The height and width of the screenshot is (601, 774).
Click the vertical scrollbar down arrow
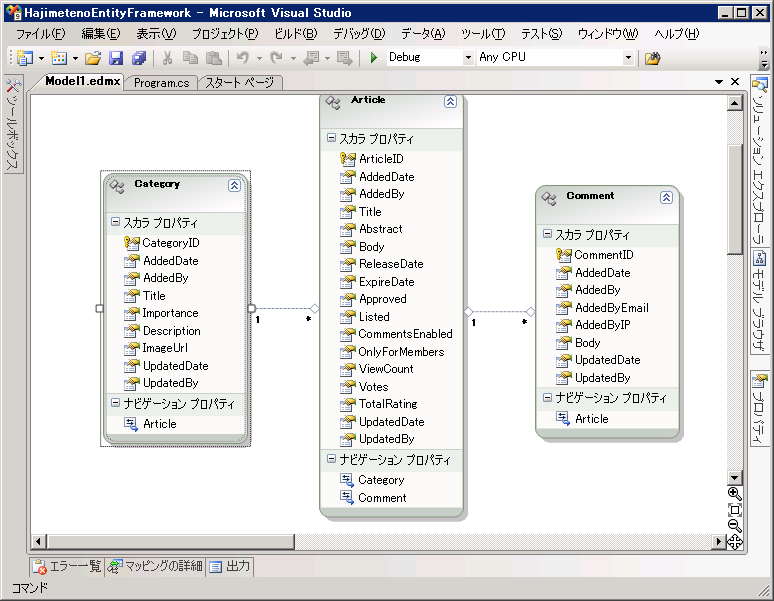735,477
